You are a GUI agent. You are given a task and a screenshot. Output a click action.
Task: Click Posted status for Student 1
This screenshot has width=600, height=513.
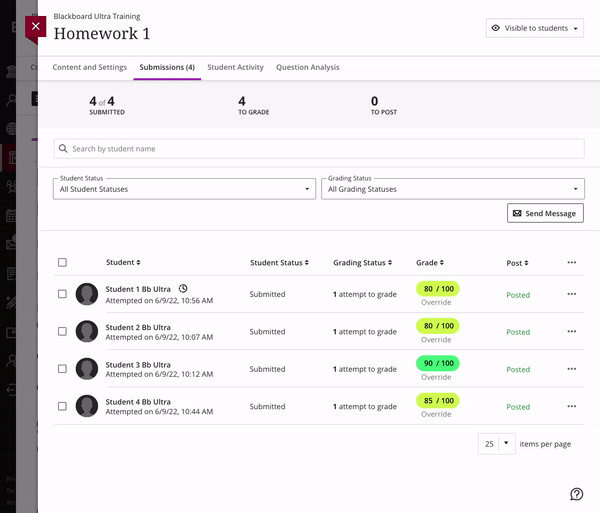point(518,295)
